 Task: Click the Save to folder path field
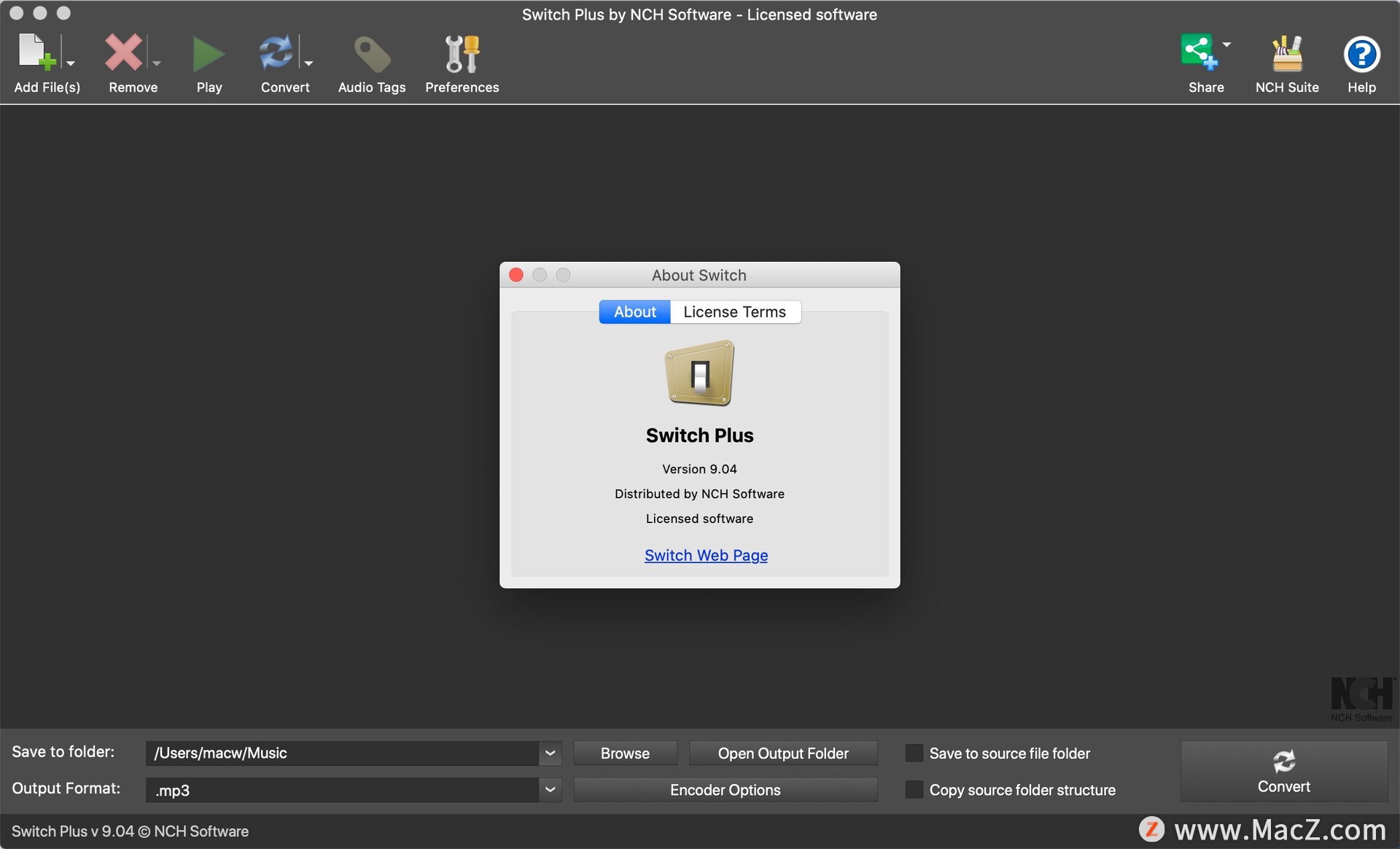[342, 753]
